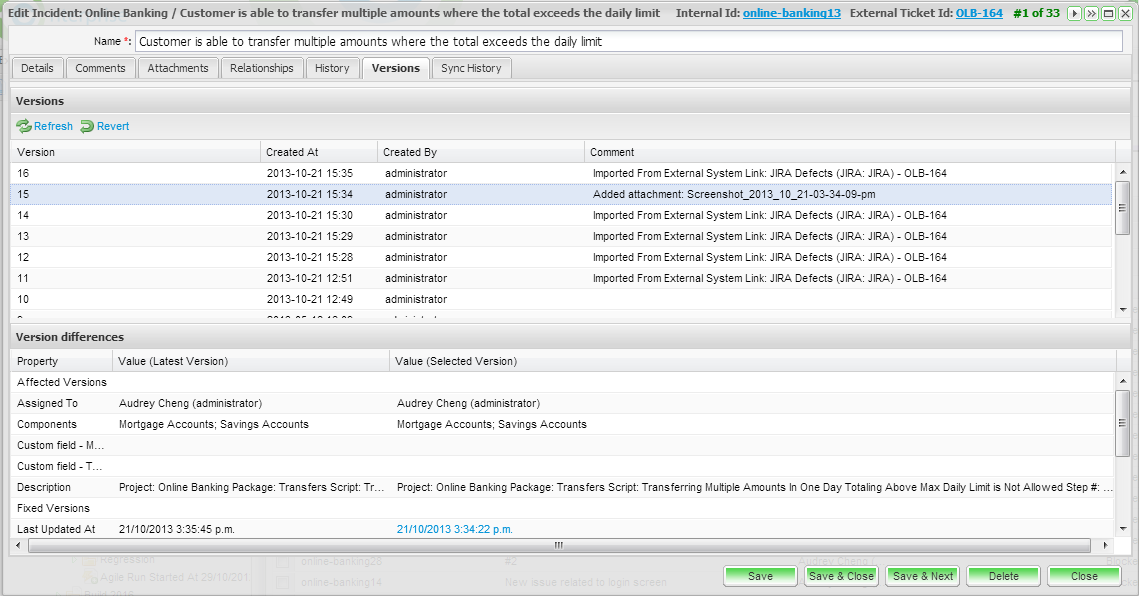Open the Sync History tab
The image size is (1139, 596).
[471, 68]
